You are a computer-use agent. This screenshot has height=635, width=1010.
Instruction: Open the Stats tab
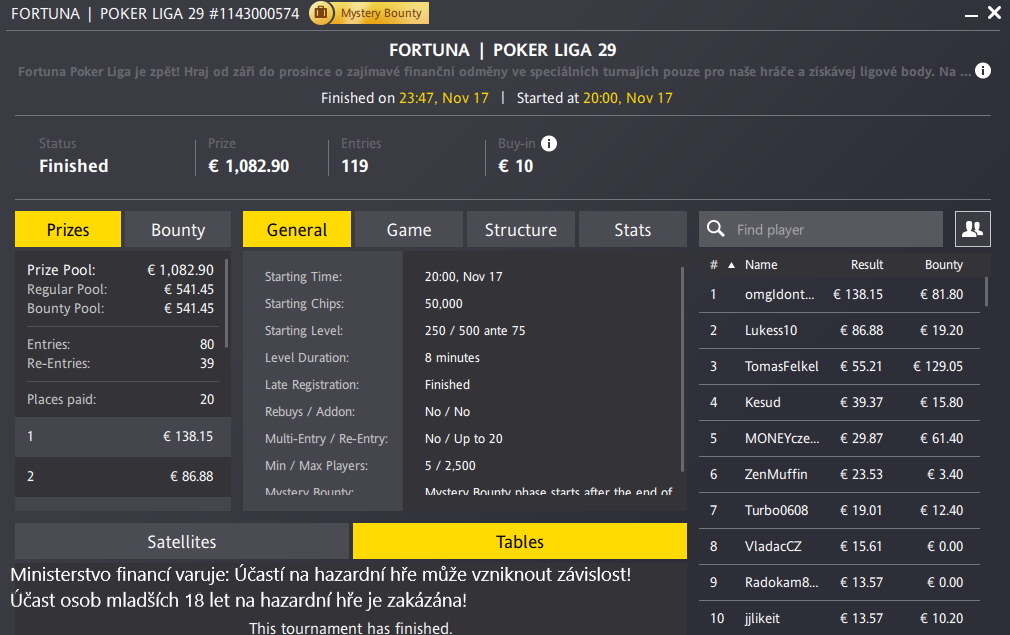click(633, 229)
